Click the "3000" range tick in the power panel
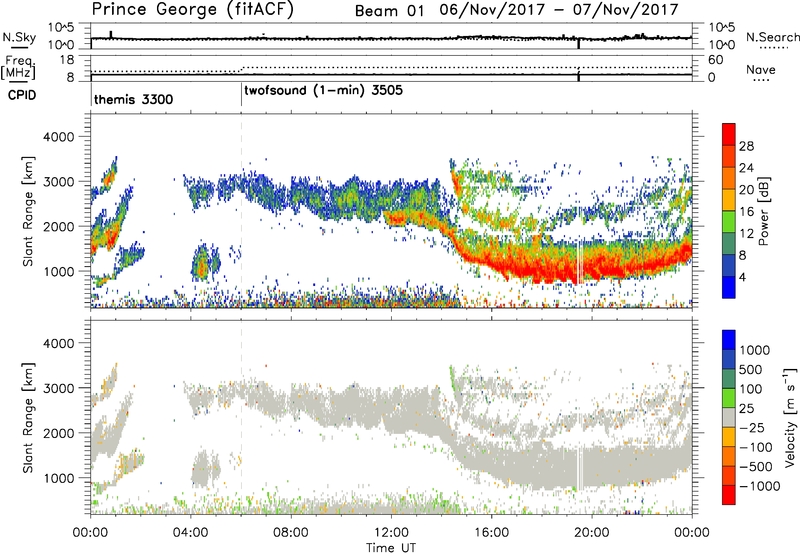Screen dimensions: 800x554 pyautogui.click(x=58, y=182)
